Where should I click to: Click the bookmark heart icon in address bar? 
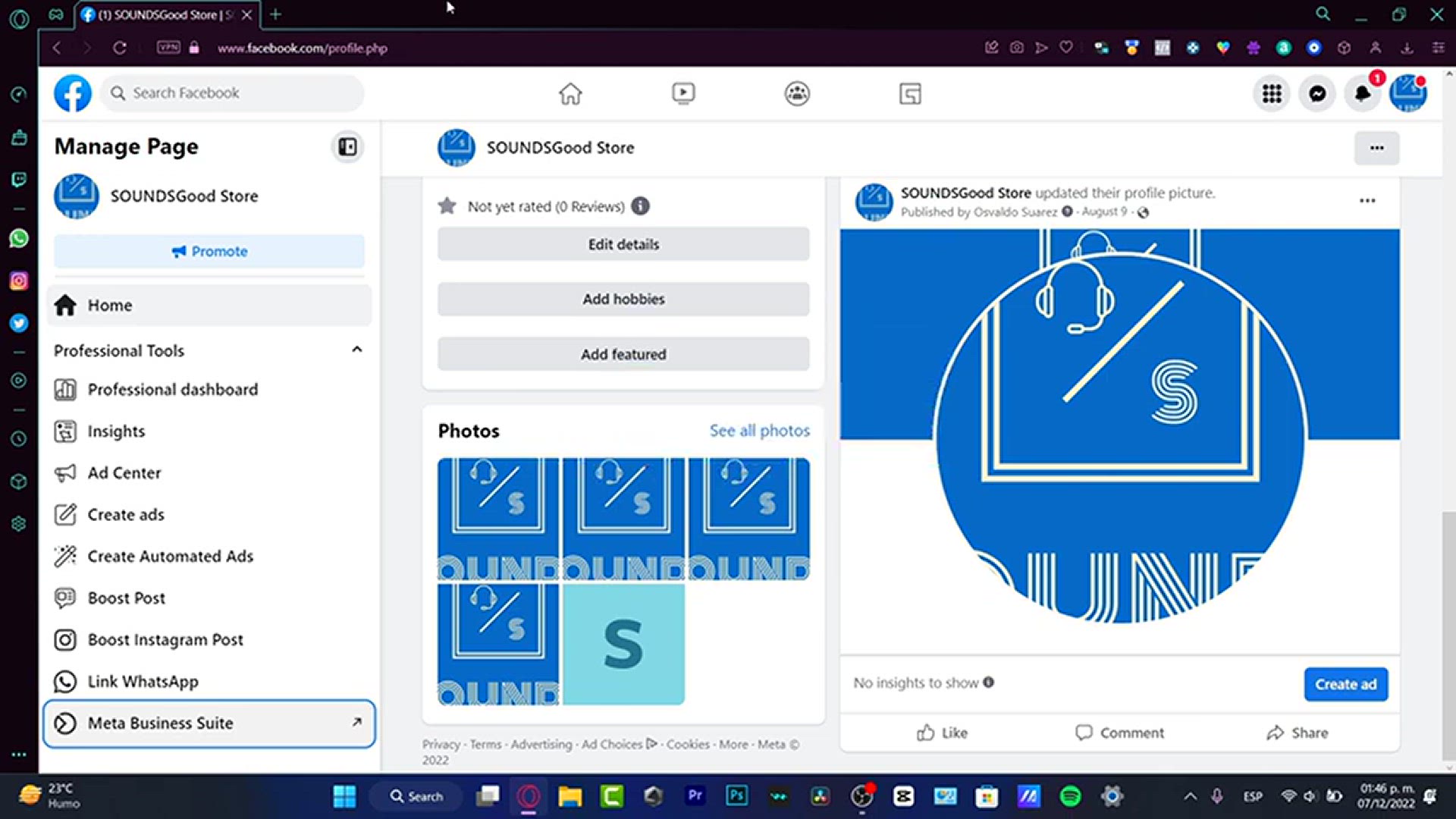[x=1066, y=48]
